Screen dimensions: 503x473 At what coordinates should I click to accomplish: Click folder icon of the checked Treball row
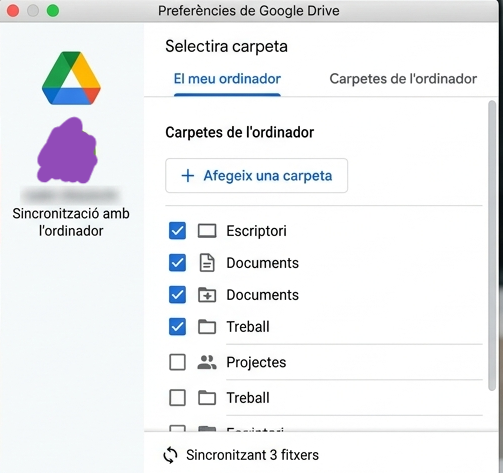207,327
